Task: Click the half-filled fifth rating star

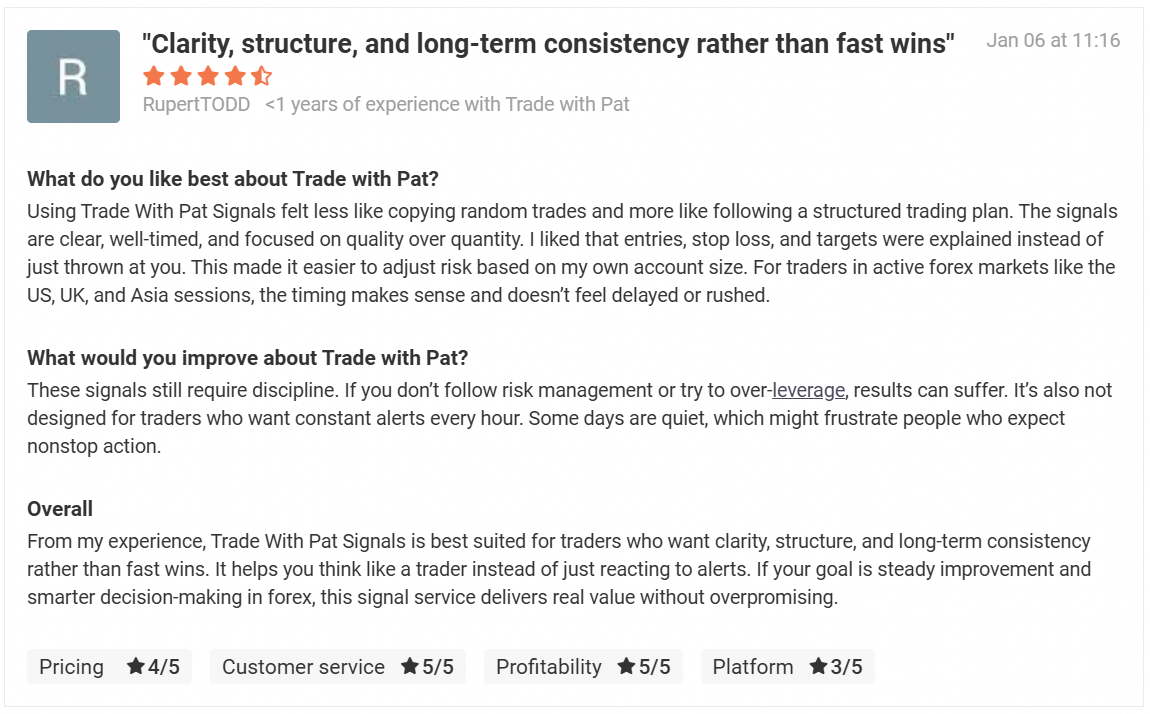Action: click(261, 76)
